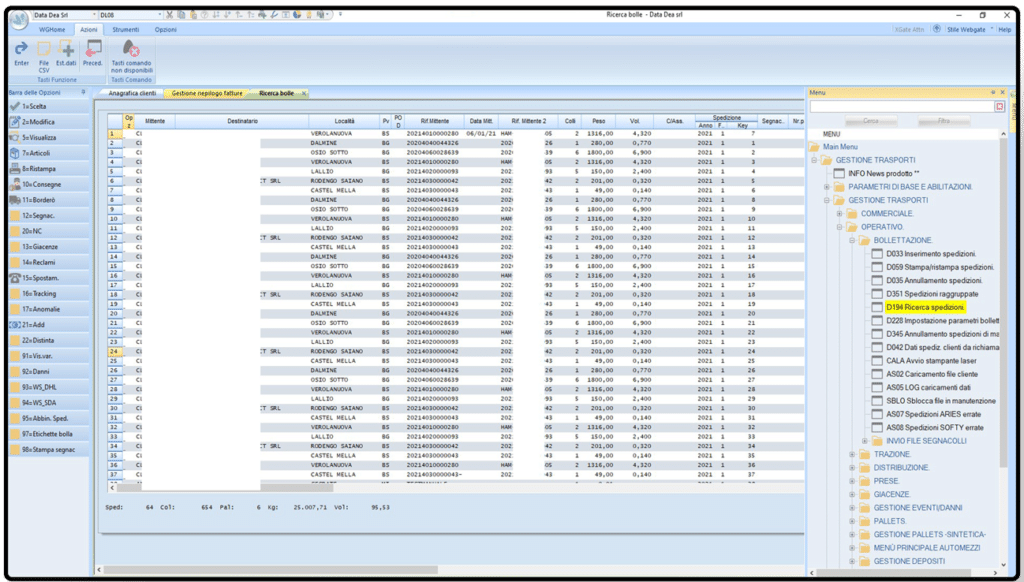Click the Cut scissors icon in the top toolbar
This screenshot has height=582, width=1024.
(x=169, y=14)
